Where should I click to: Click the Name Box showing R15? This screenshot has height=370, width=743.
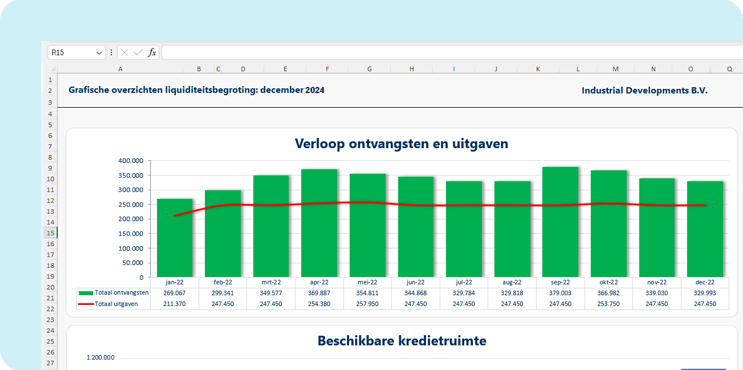point(76,53)
